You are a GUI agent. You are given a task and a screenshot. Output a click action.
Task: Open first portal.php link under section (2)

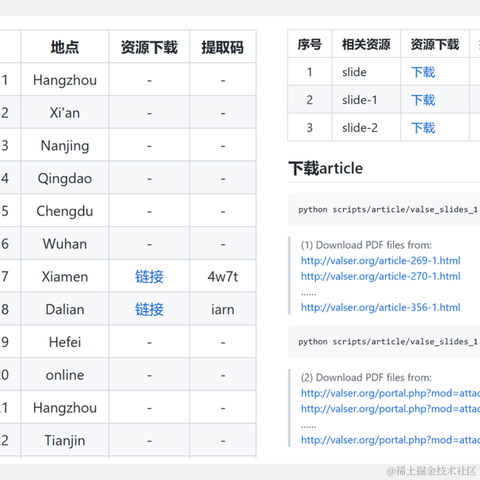pos(390,393)
